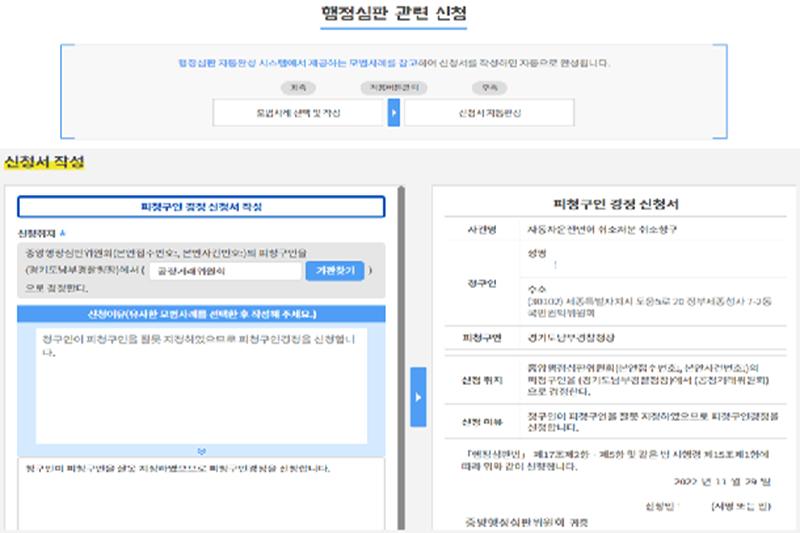800x533 pixels.
Task: Select the 모범사례 선택 및 작성 step
Action: coord(299,113)
